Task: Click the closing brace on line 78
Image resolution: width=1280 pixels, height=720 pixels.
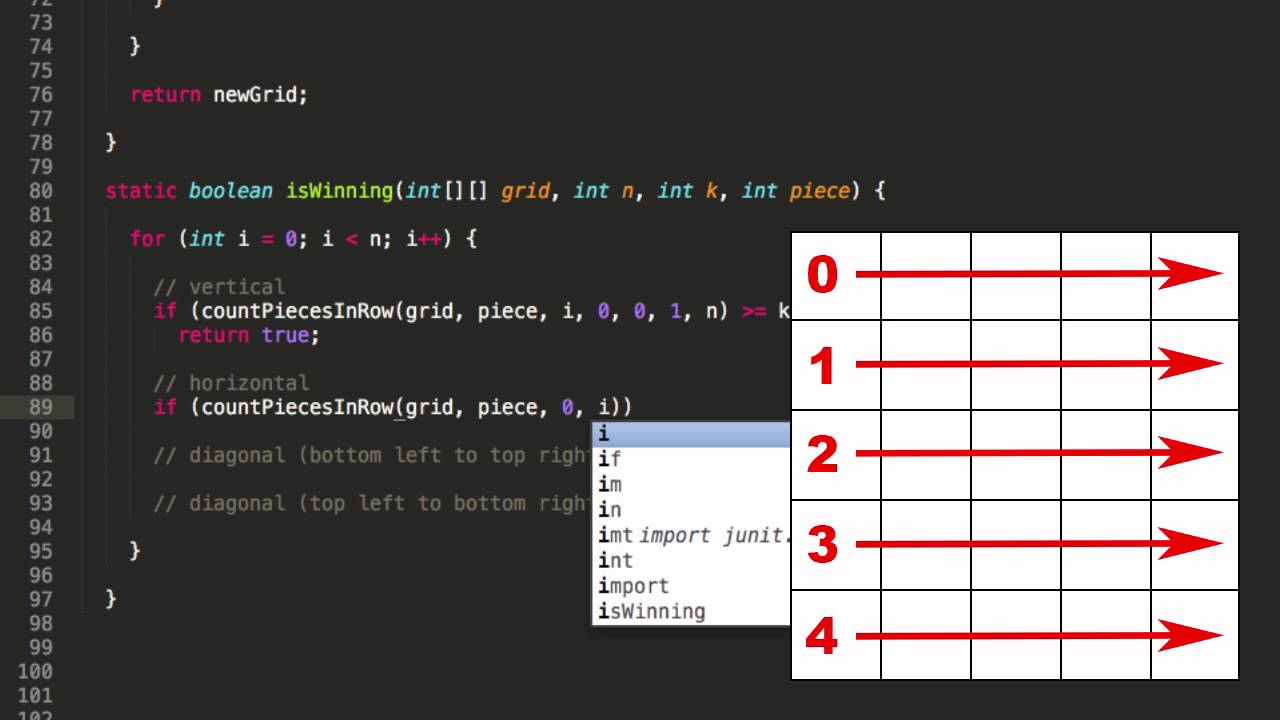Action: click(x=111, y=143)
